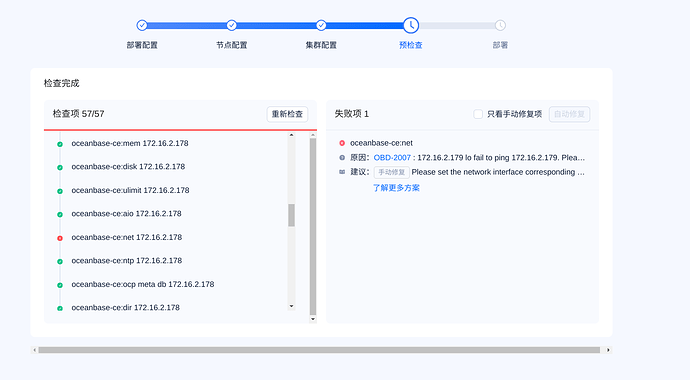Click the 手动修复 tag
Screen dimensions: 690x380
coord(392,172)
